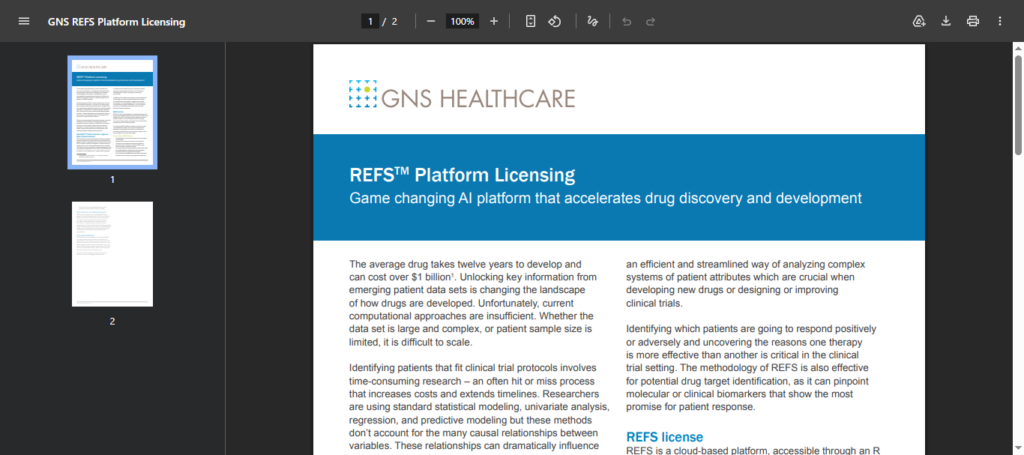Click the zoom out minus button
The height and width of the screenshot is (455, 1024).
point(431,21)
